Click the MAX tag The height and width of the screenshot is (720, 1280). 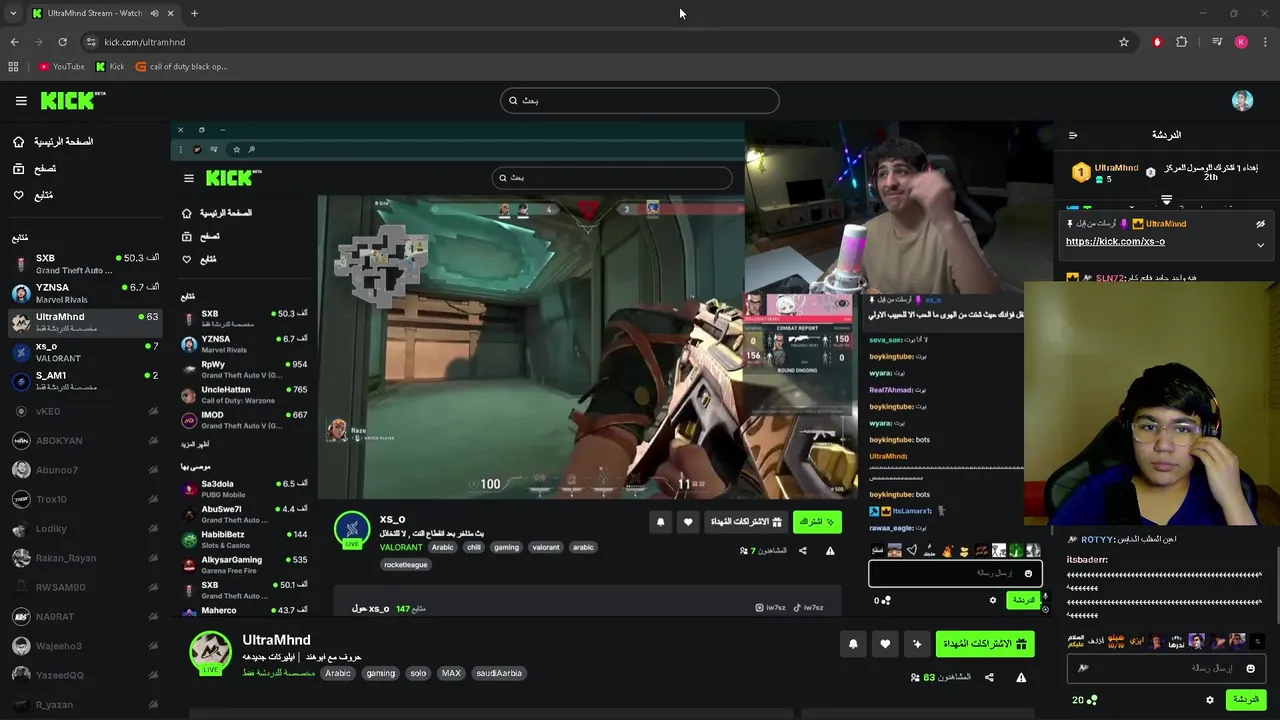(x=451, y=673)
